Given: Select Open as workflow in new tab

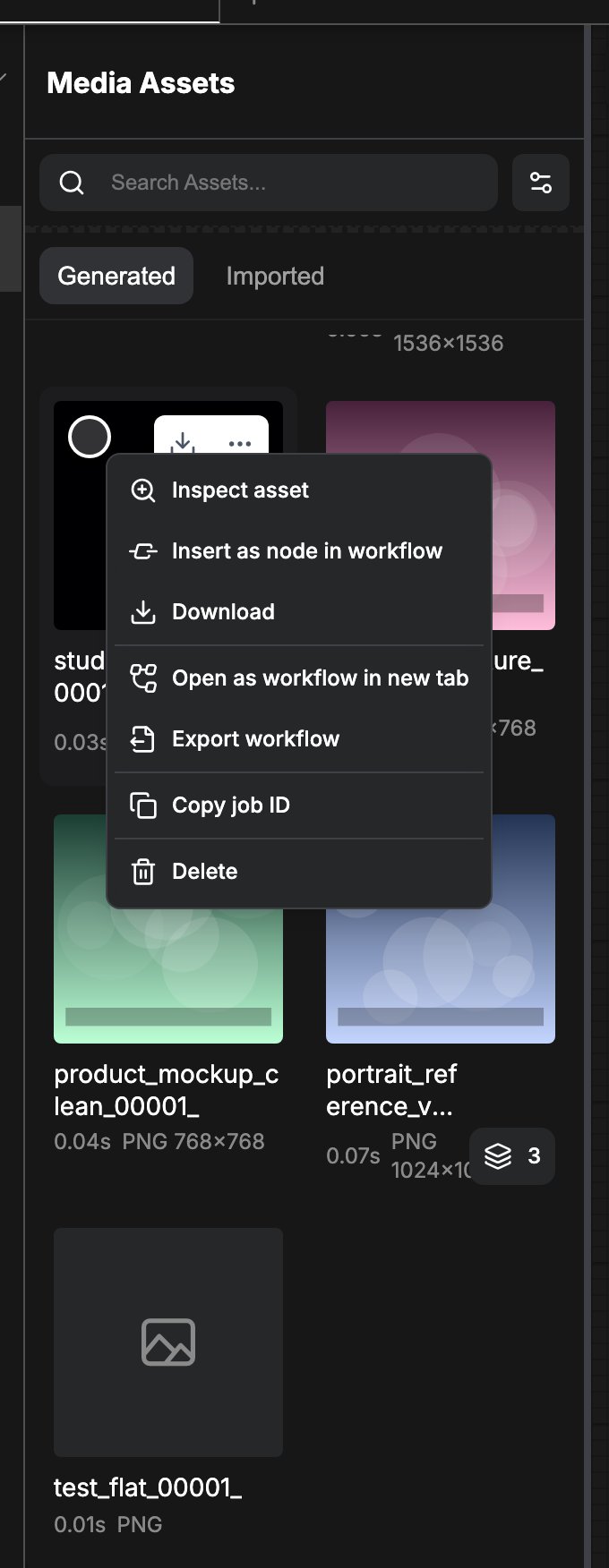Looking at the screenshot, I should click(299, 677).
